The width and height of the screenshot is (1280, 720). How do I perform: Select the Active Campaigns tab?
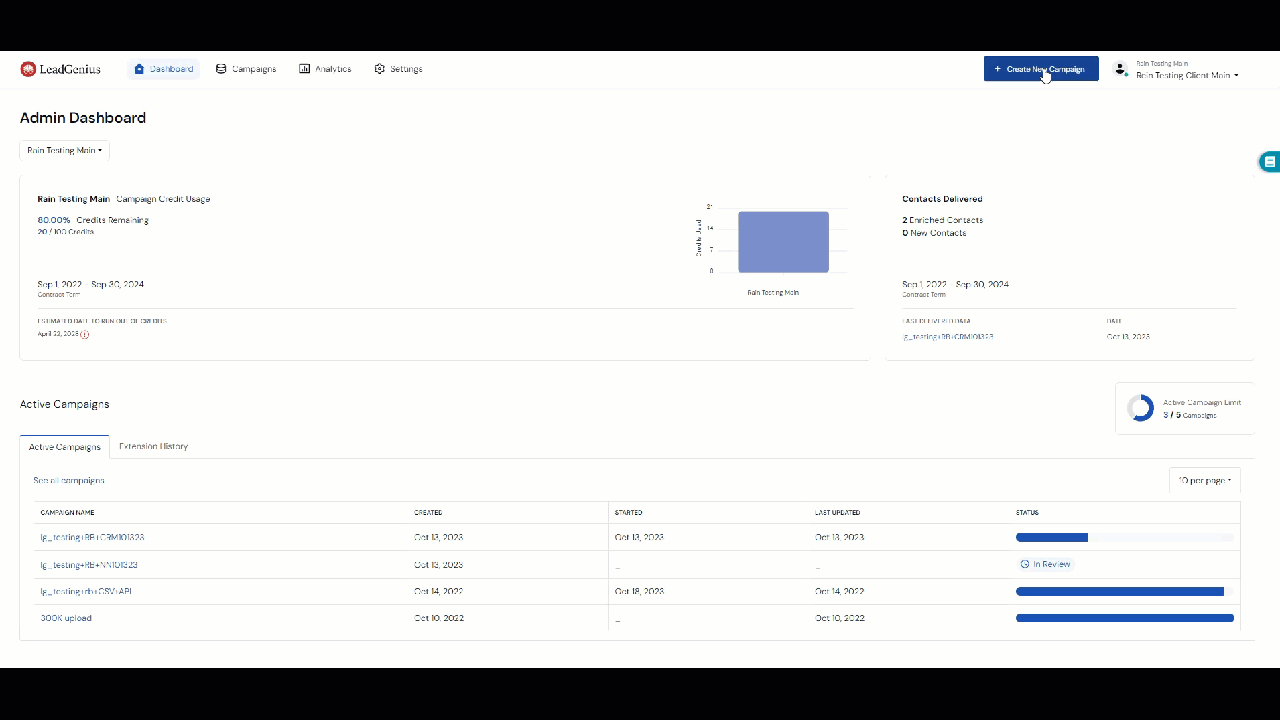65,447
